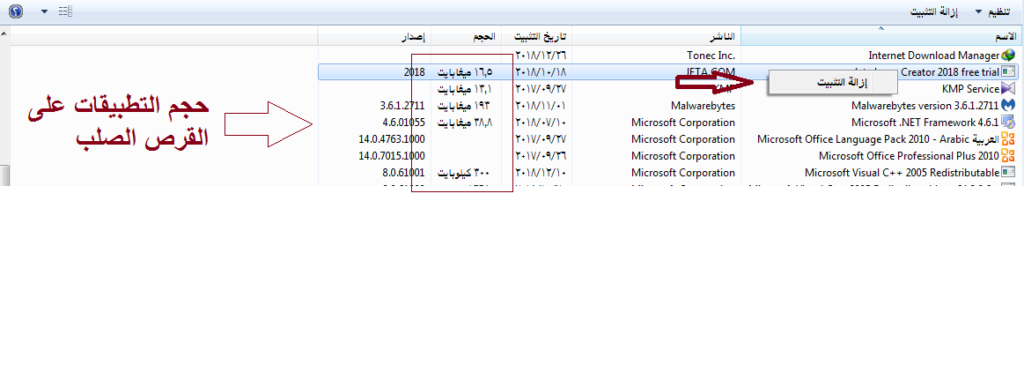Click Microsoft Corporation in Office Professional Plus row
This screenshot has width=1024, height=365.
pyautogui.click(x=683, y=156)
